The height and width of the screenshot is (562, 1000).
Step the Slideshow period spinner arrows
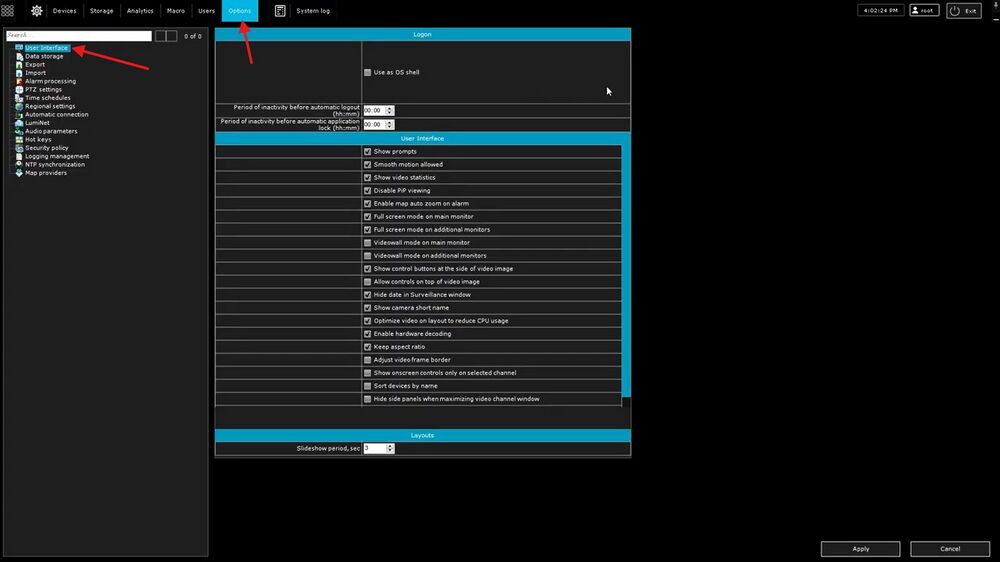[390, 448]
